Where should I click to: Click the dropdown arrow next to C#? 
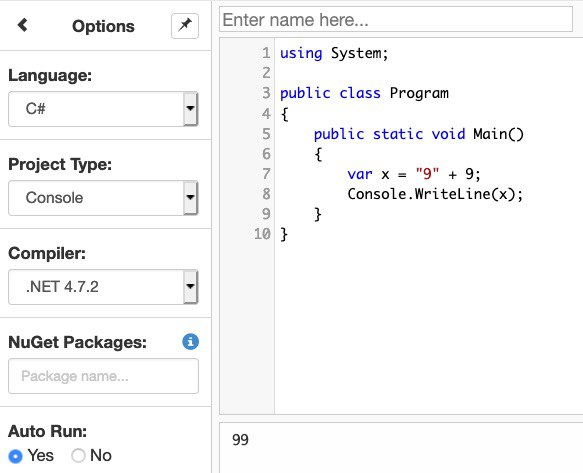(x=190, y=109)
